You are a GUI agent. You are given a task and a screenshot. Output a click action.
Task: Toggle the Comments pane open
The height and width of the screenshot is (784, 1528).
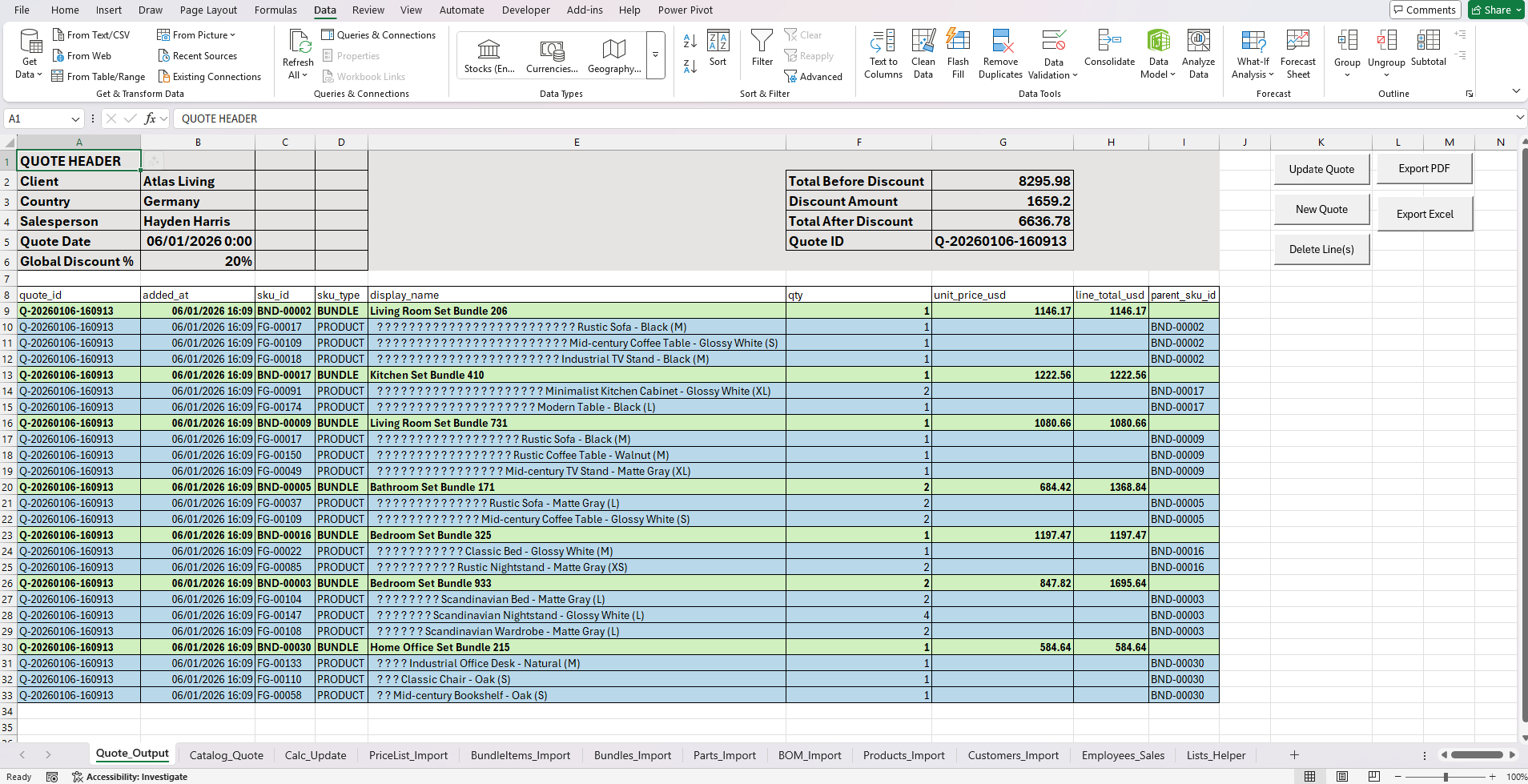pos(1424,10)
